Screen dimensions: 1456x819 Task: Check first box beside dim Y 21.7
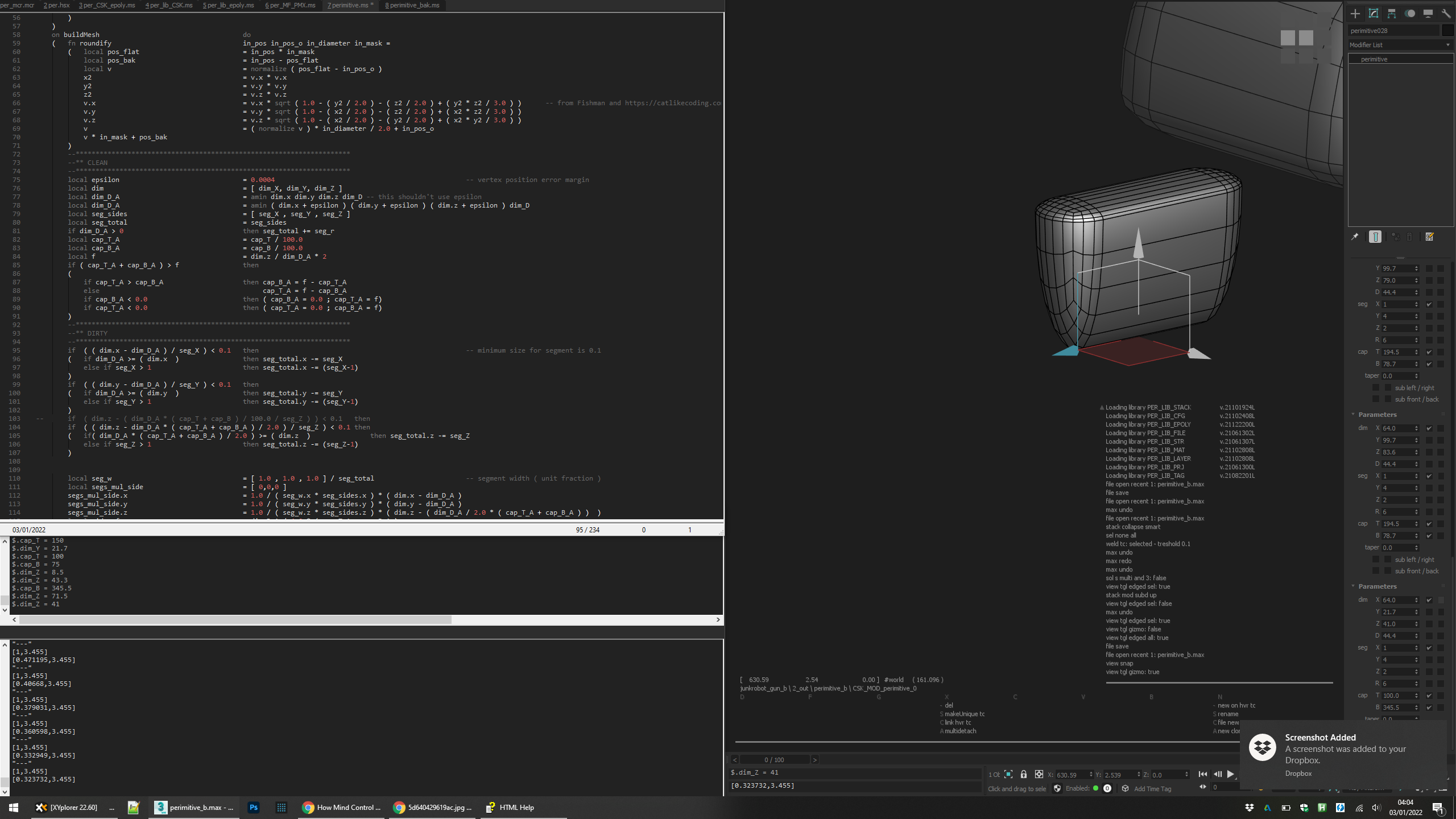pyautogui.click(x=1429, y=612)
